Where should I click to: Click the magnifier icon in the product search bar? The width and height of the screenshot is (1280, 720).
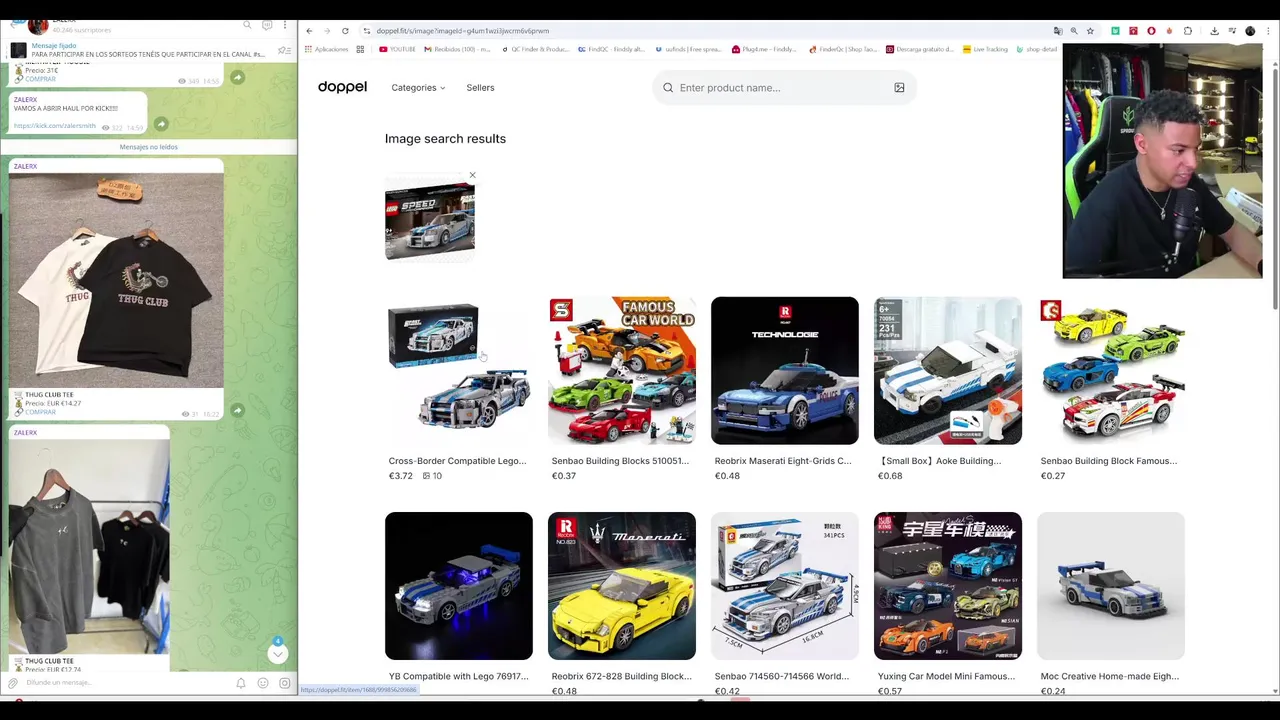point(668,88)
